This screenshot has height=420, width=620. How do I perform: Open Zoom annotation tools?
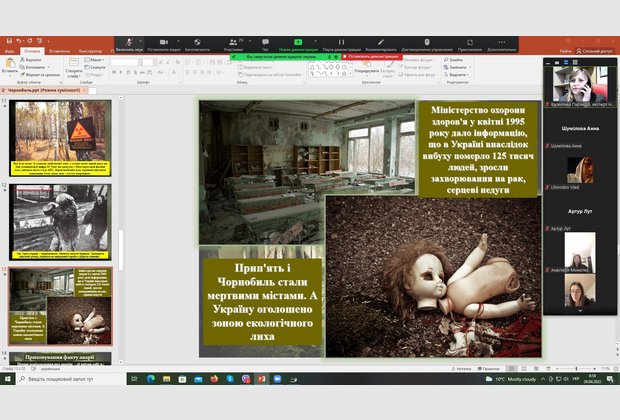[x=380, y=44]
